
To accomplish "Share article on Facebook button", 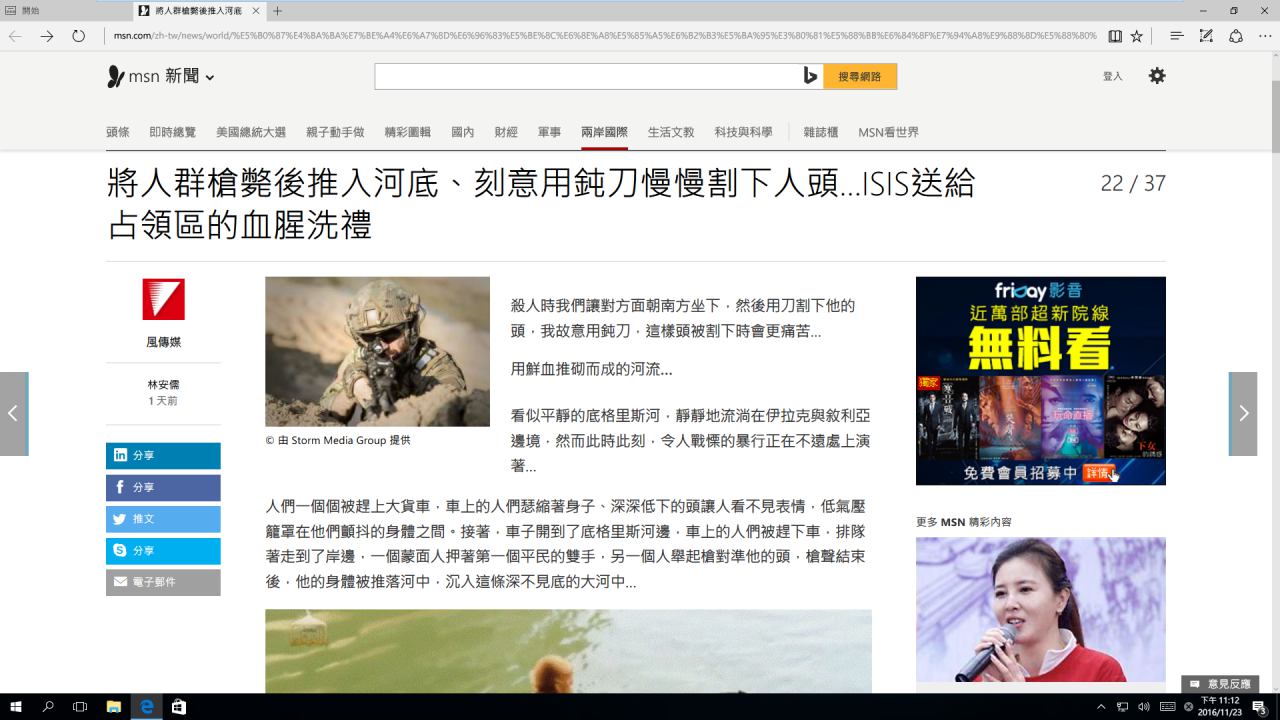I will point(163,487).
